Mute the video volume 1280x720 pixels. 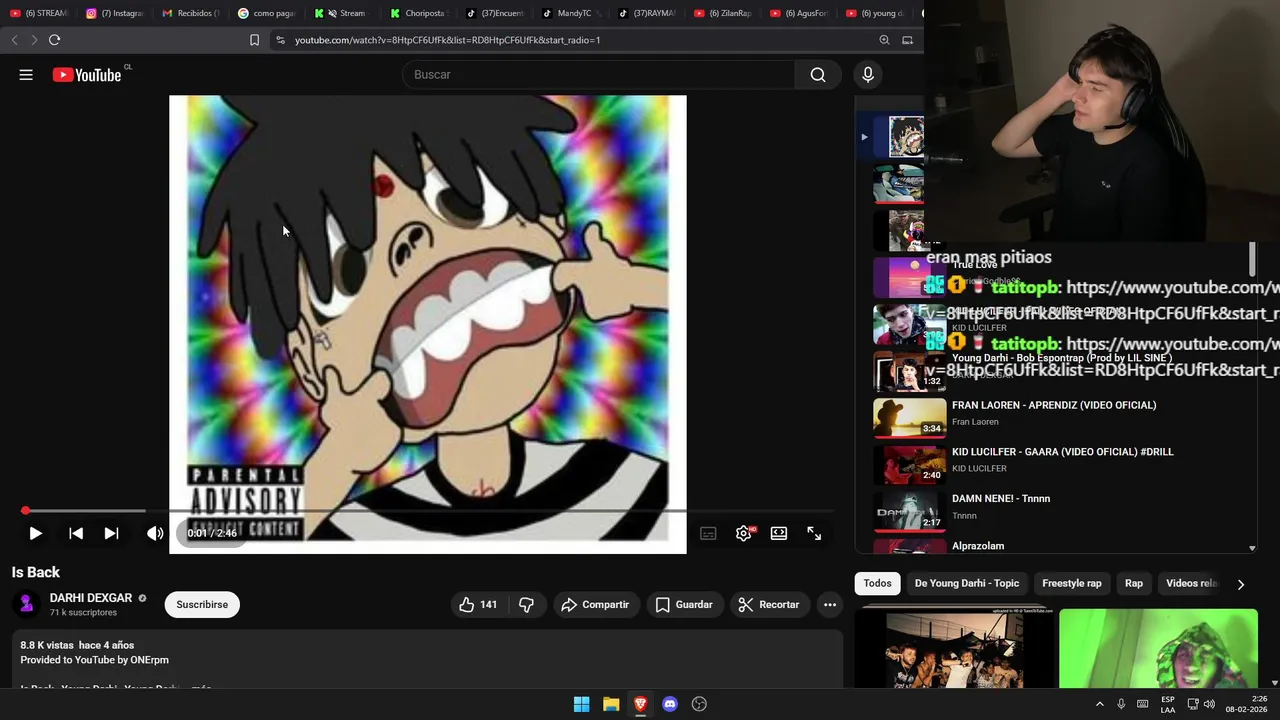pyautogui.click(x=155, y=533)
